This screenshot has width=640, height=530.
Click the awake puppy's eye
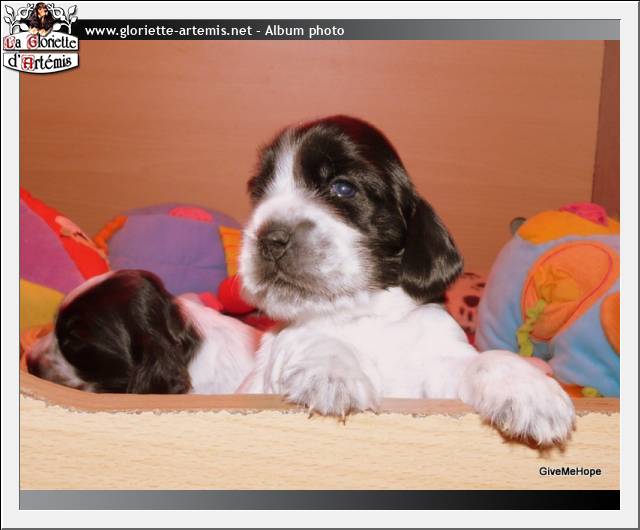(x=343, y=188)
